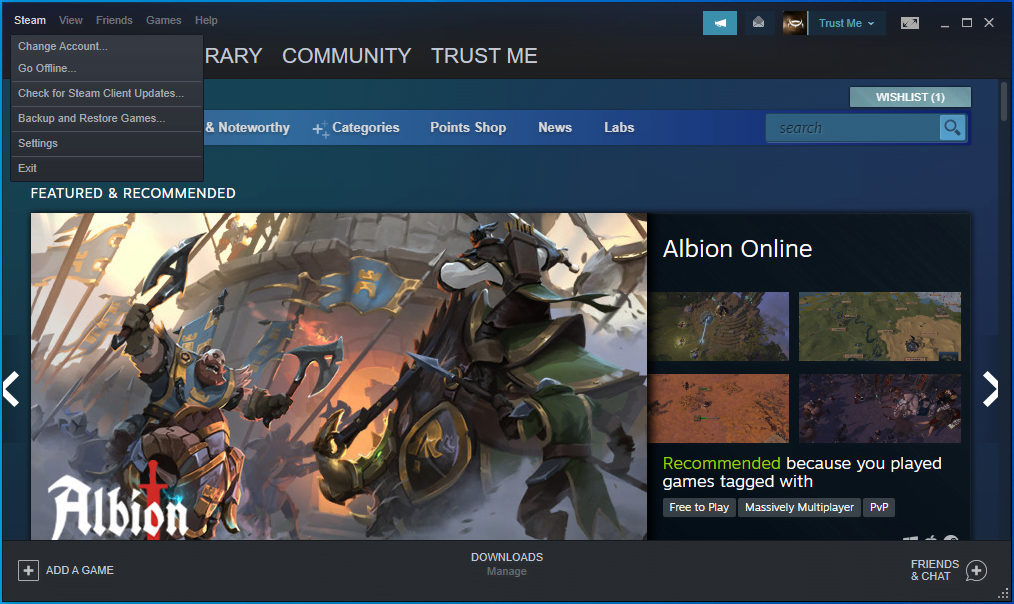Open the View menu
Screen dimensions: 1014x604
coord(70,20)
